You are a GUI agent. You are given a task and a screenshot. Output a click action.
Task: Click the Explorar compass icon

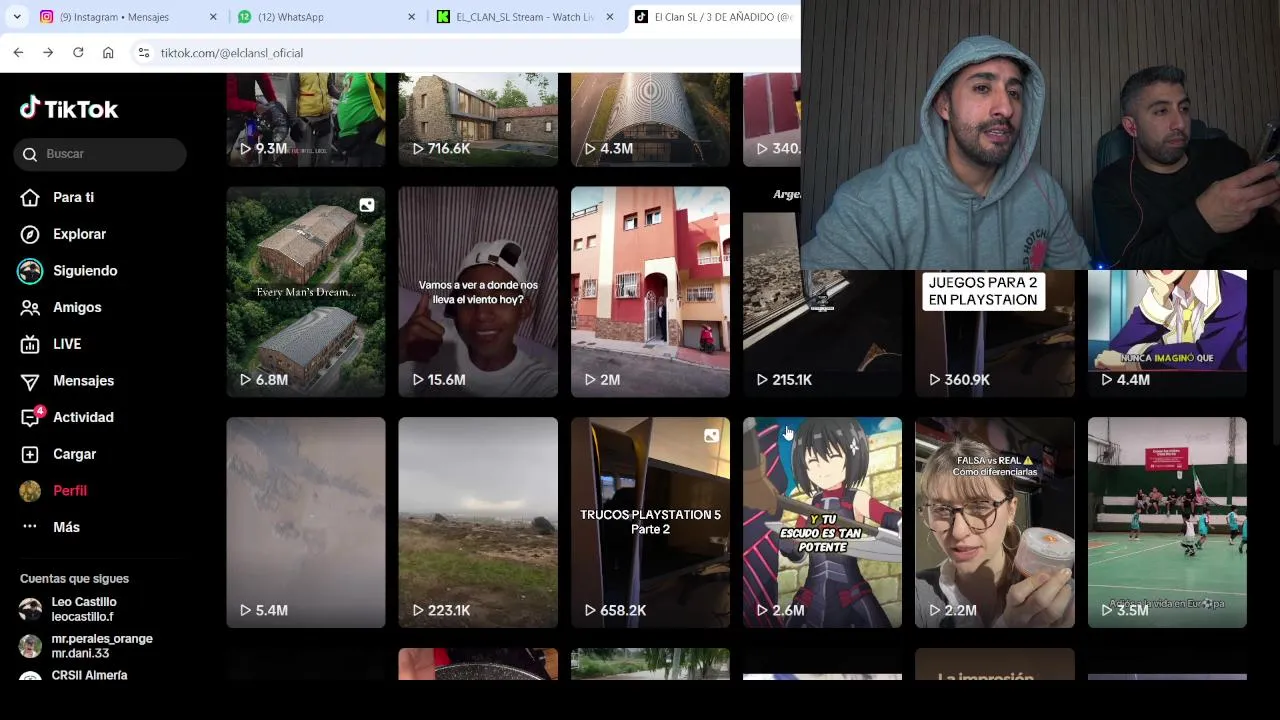click(31, 234)
